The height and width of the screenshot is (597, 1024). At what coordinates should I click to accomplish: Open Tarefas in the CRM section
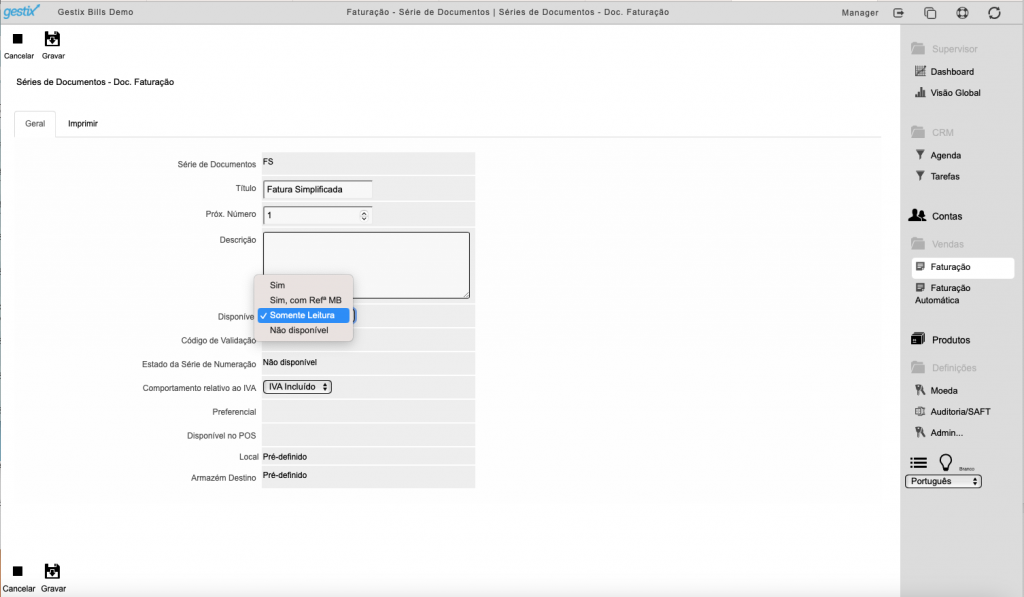[x=944, y=176]
